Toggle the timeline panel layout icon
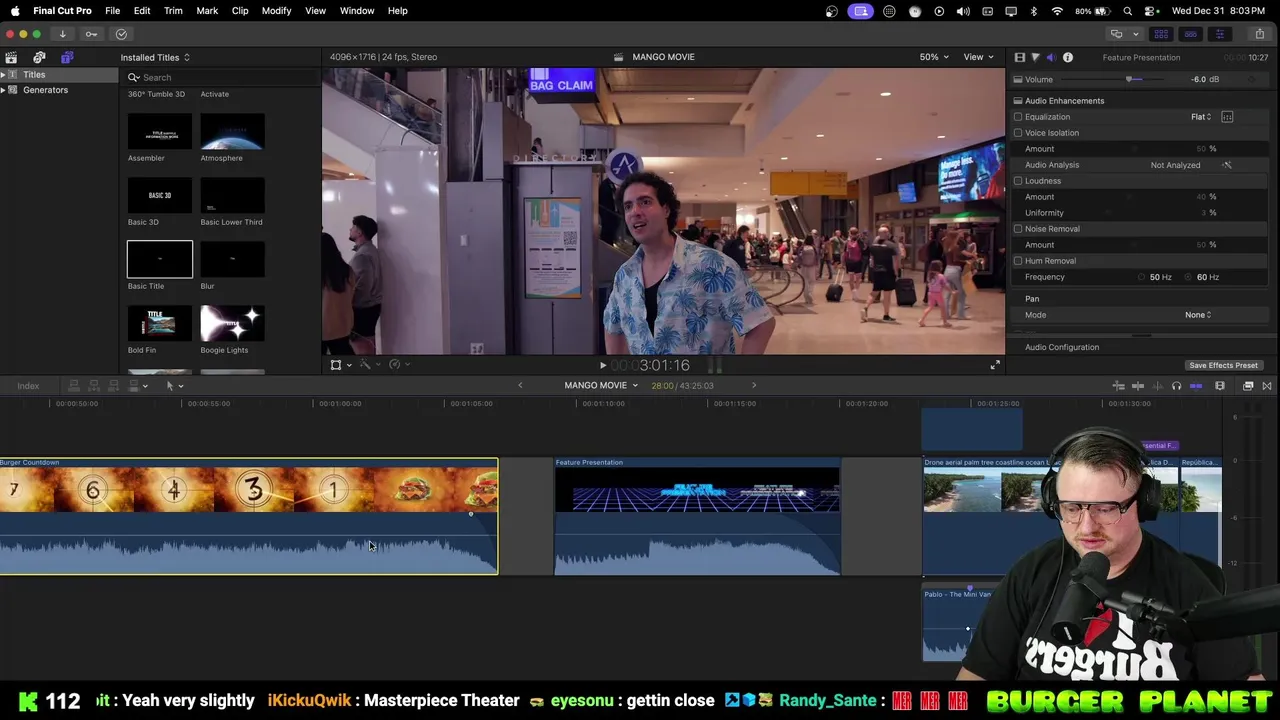Screen dimensions: 1280x720 (1190, 34)
